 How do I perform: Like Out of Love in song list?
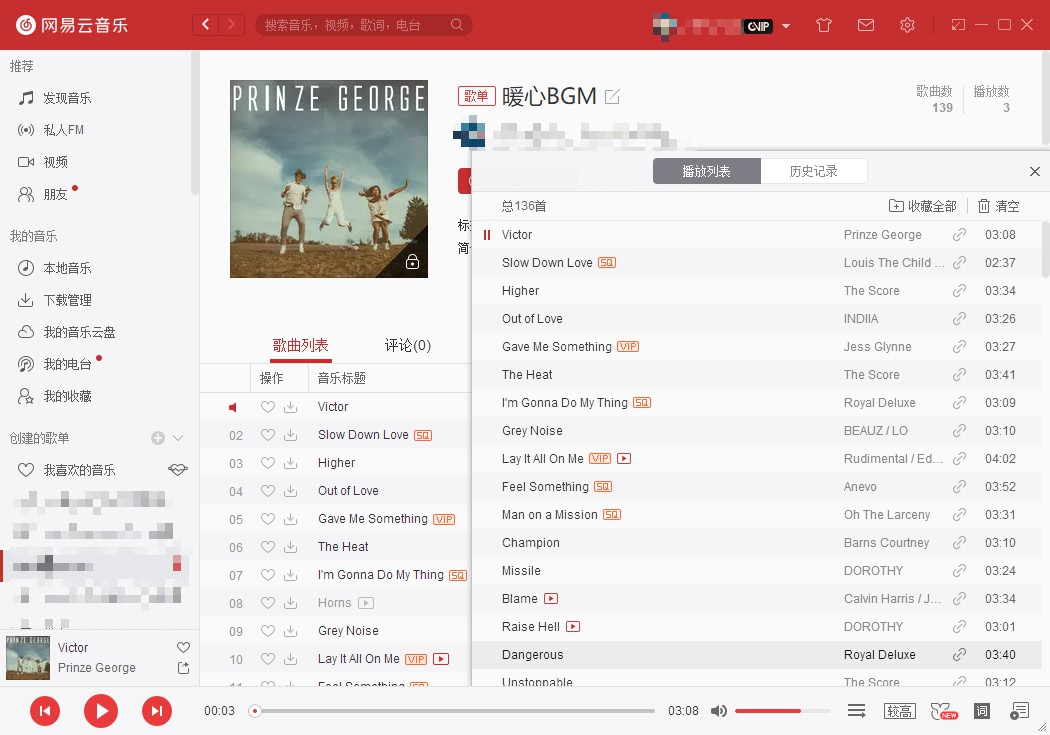point(268,491)
